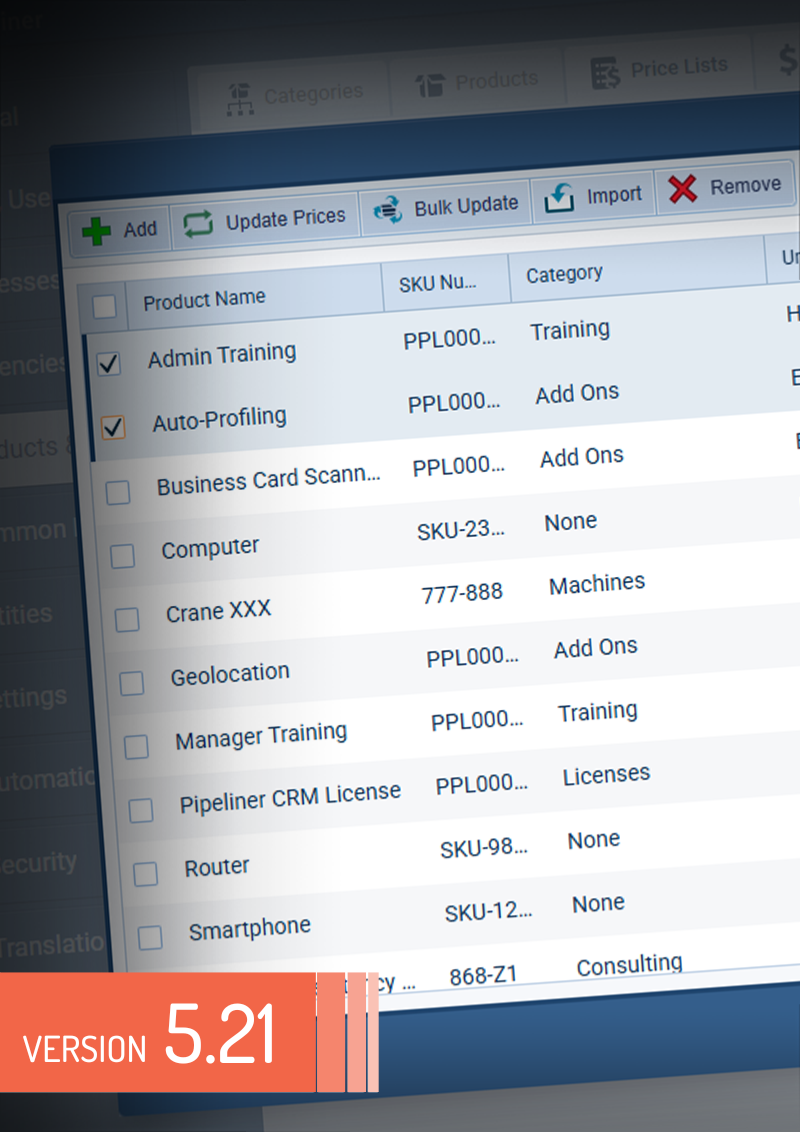Click the green plus Add icon
Screen dimensions: 800x1132
pos(96,232)
